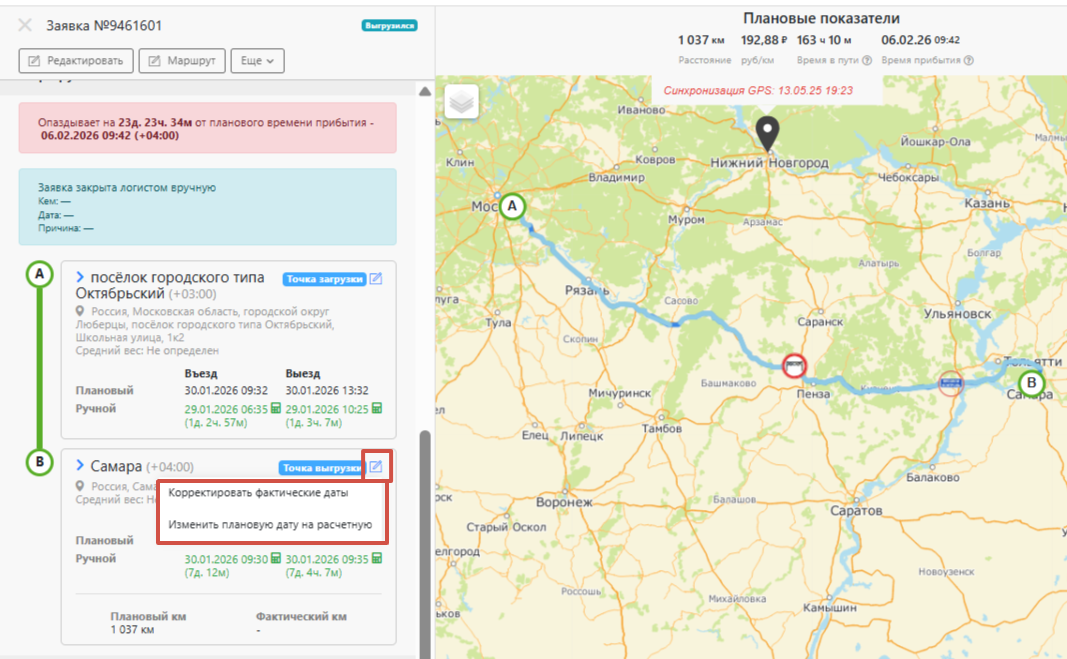Click calculator icon next to 30.01.2026 09:30

(276, 558)
